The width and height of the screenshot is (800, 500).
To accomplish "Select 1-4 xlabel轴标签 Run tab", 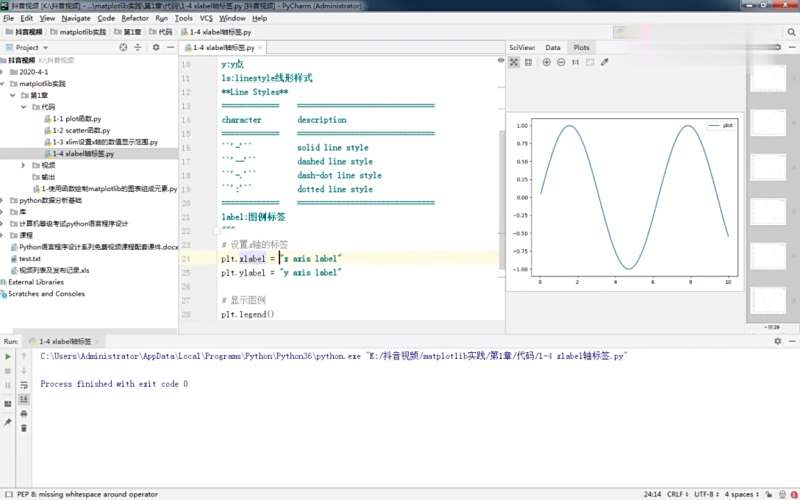I will 65,341.
